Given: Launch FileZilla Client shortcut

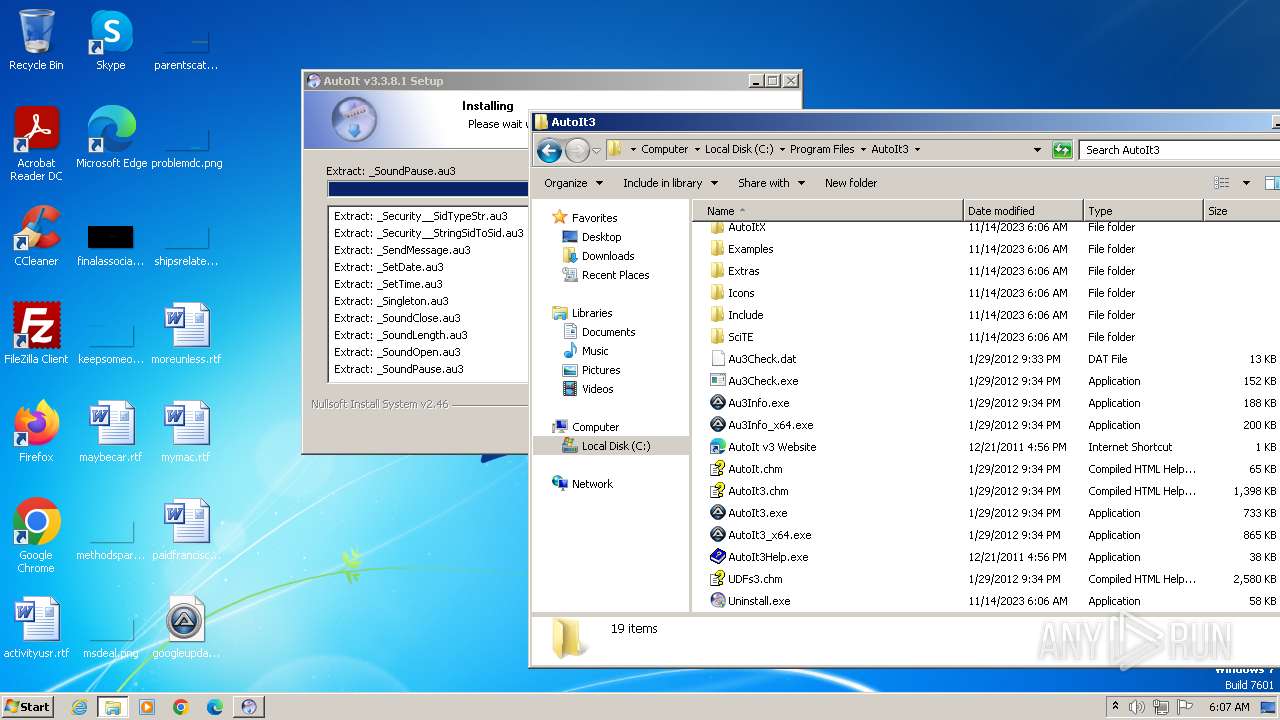Looking at the screenshot, I should pyautogui.click(x=36, y=333).
